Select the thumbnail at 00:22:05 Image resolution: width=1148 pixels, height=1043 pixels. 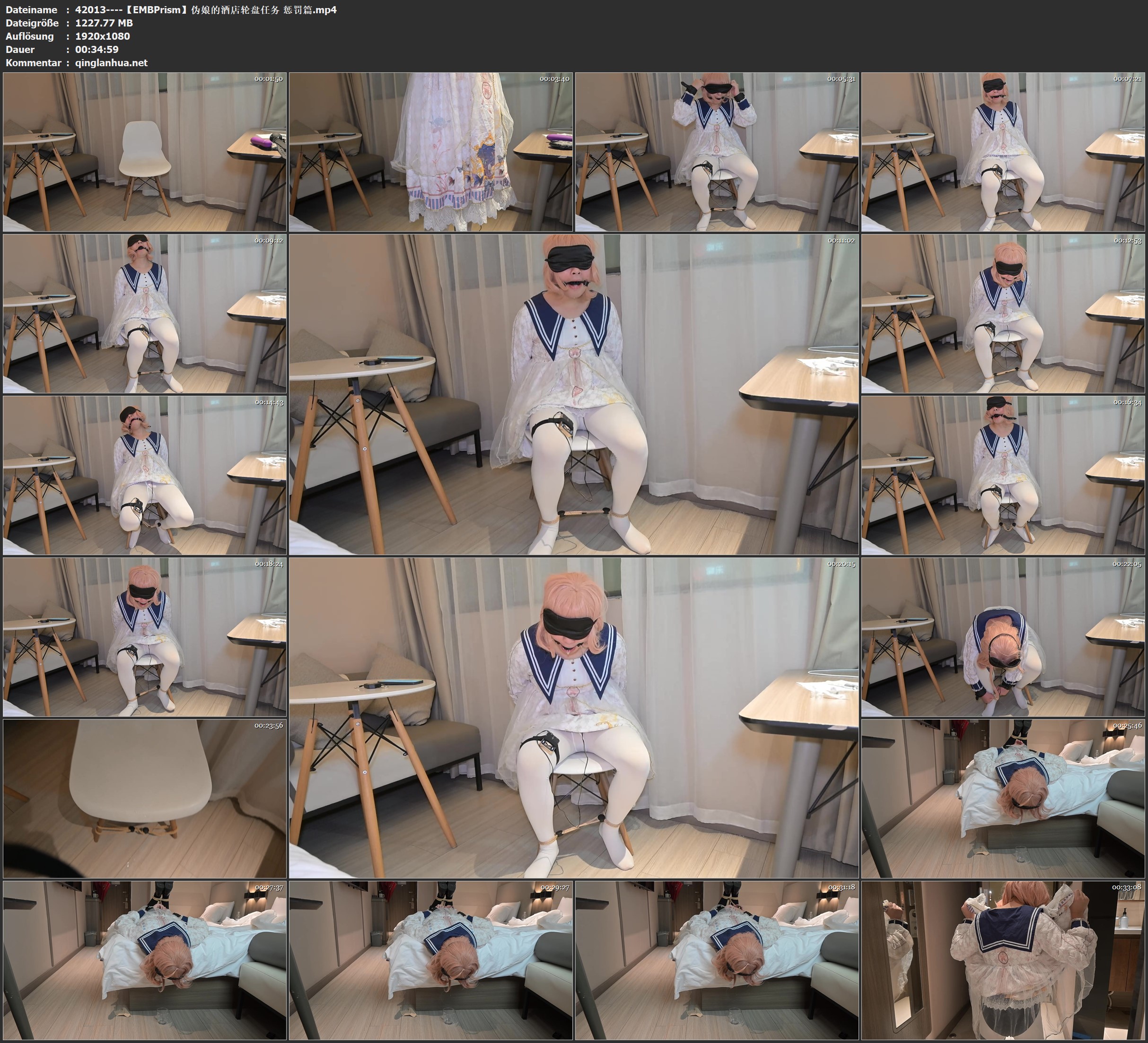tap(1003, 637)
